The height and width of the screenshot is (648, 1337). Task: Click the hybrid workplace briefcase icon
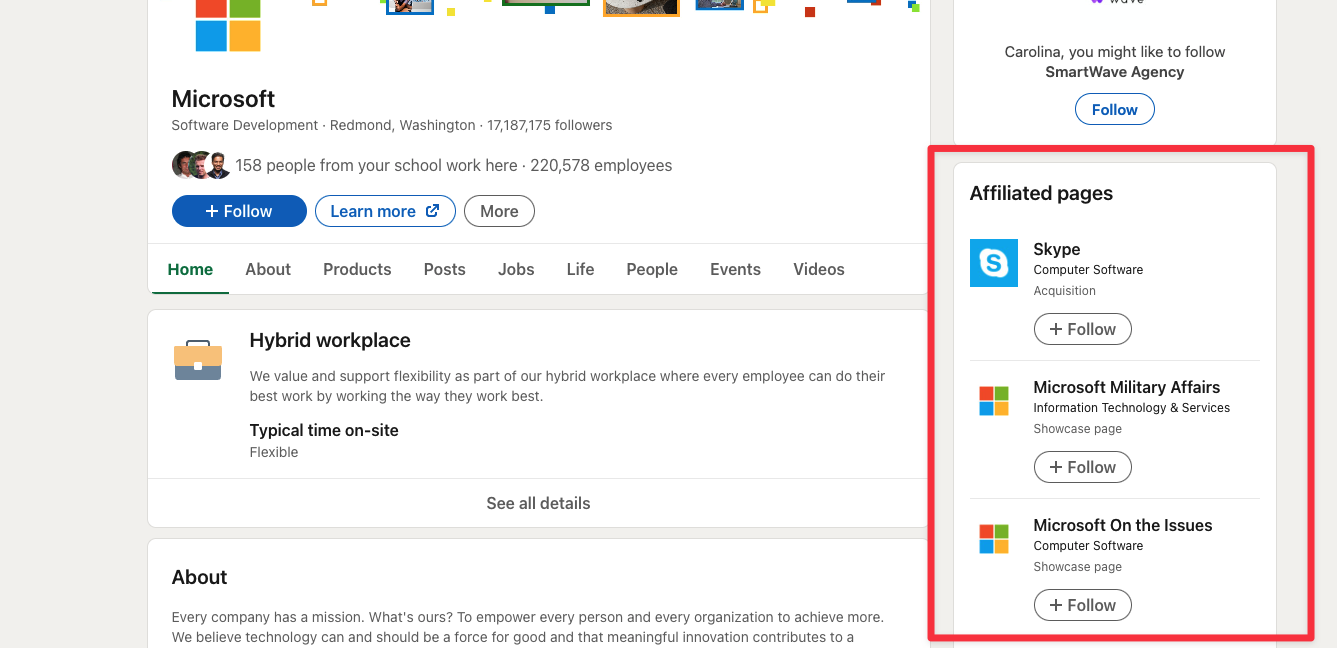click(x=198, y=362)
